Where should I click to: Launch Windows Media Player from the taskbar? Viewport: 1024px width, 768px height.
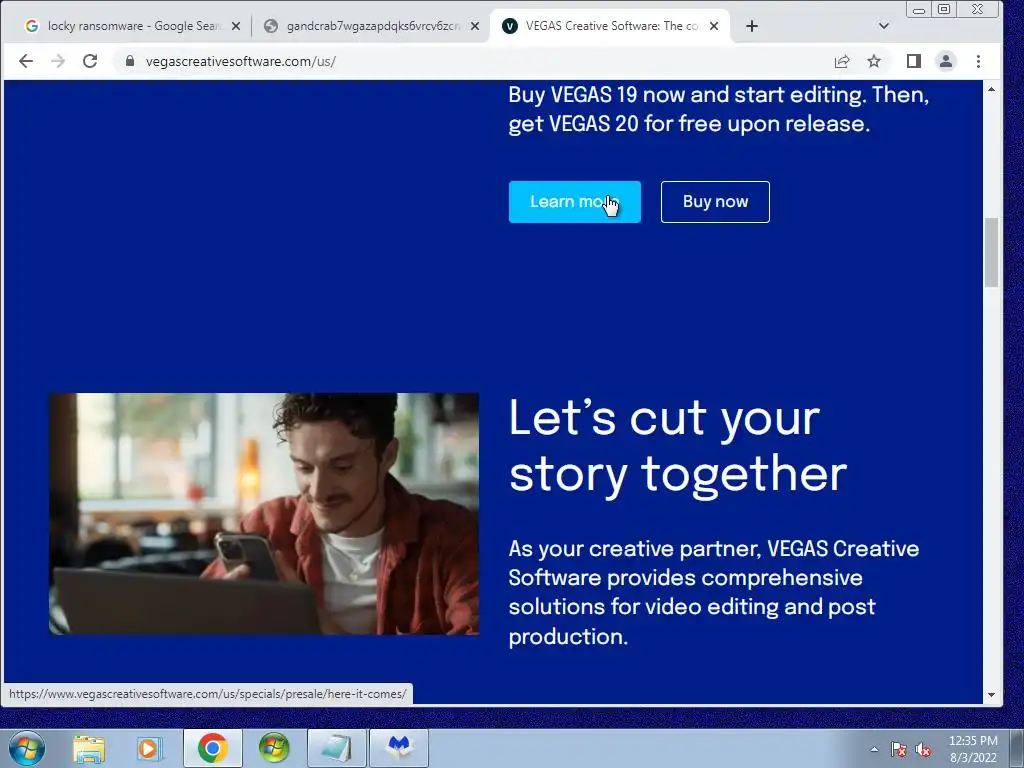tap(150, 748)
